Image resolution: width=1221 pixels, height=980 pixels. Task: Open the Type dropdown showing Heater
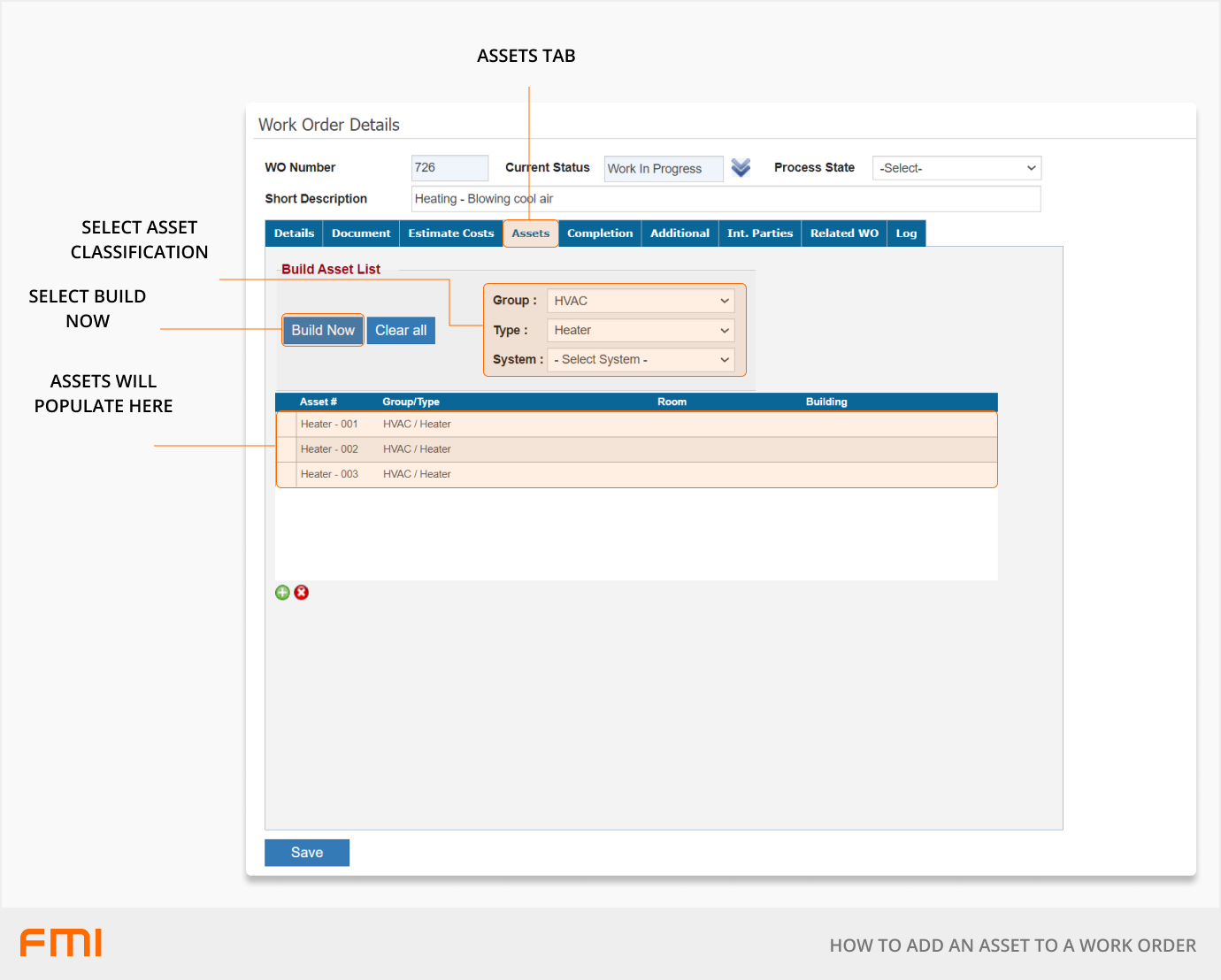641,330
